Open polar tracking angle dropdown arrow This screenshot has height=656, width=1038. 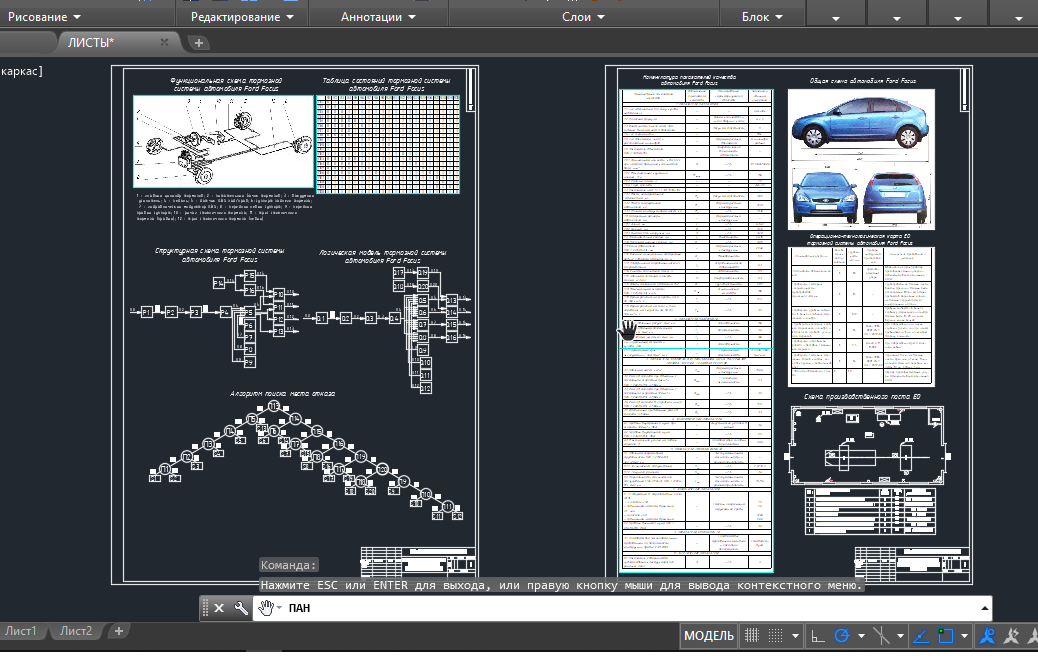pos(861,636)
